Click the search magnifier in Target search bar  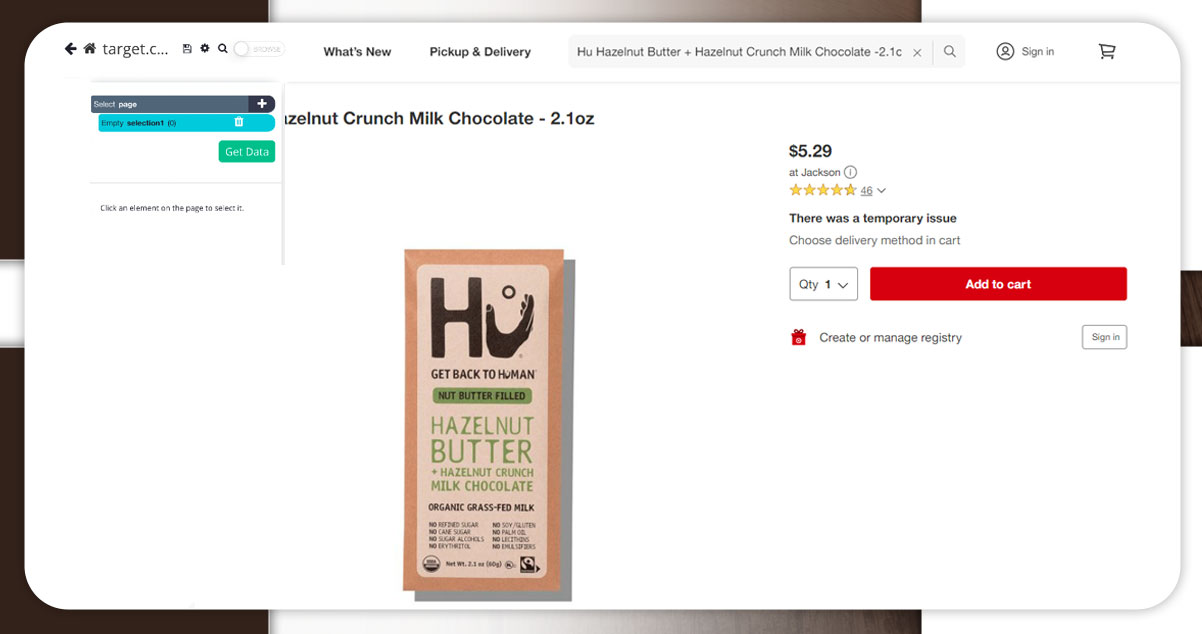point(950,52)
